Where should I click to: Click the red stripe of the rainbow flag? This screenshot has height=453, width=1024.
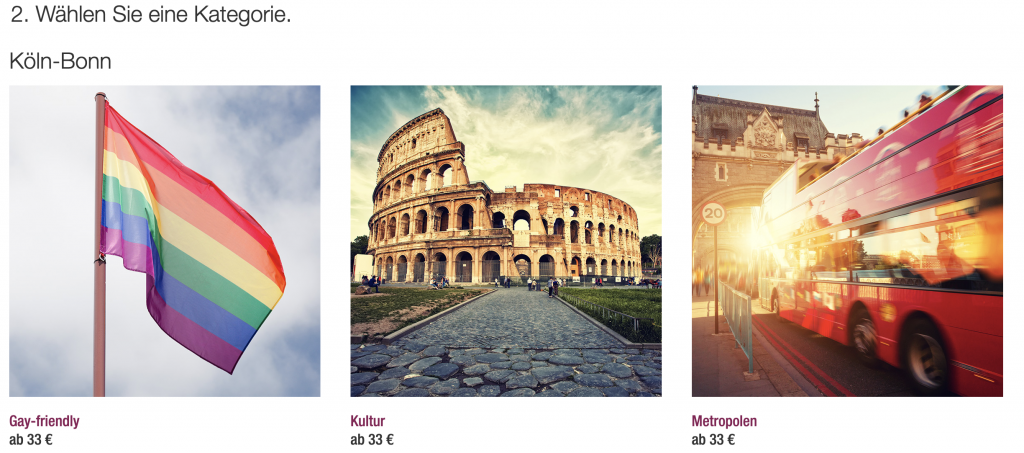pos(196,170)
